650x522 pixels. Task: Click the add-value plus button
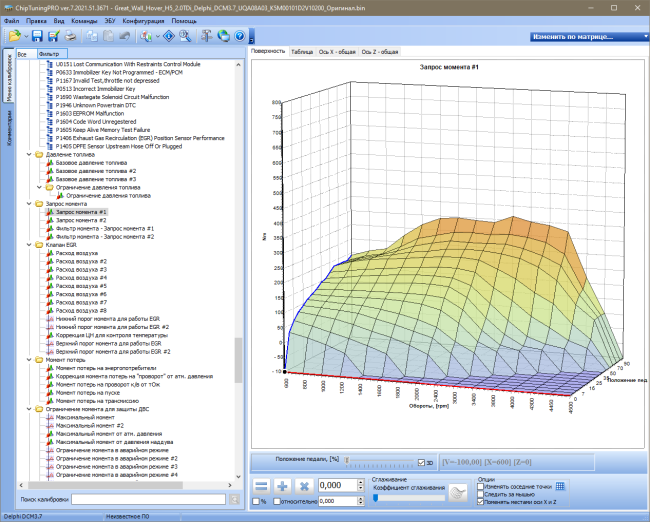click(x=283, y=486)
